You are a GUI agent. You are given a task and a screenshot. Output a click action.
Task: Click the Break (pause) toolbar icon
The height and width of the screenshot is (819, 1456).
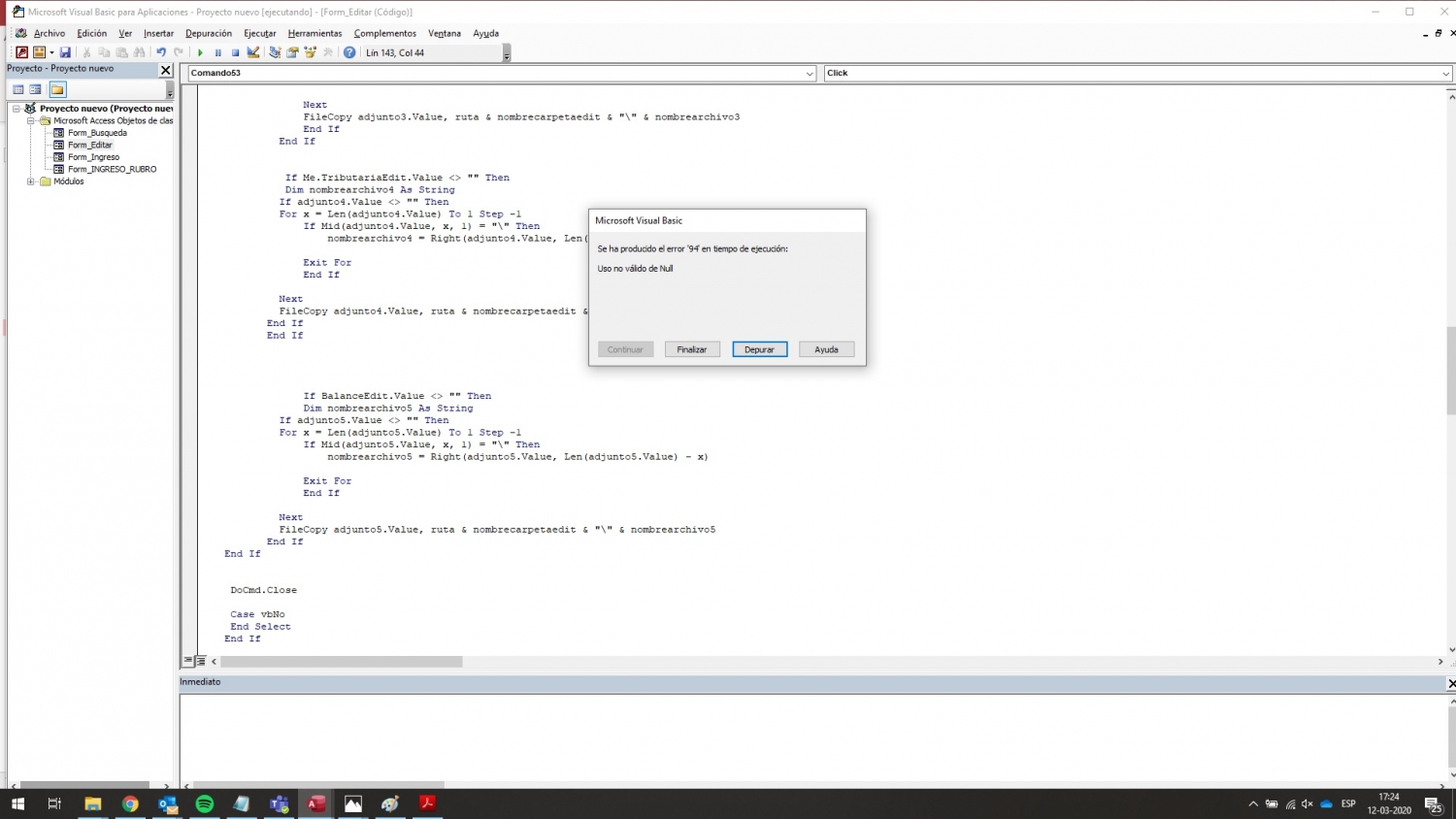click(217, 52)
